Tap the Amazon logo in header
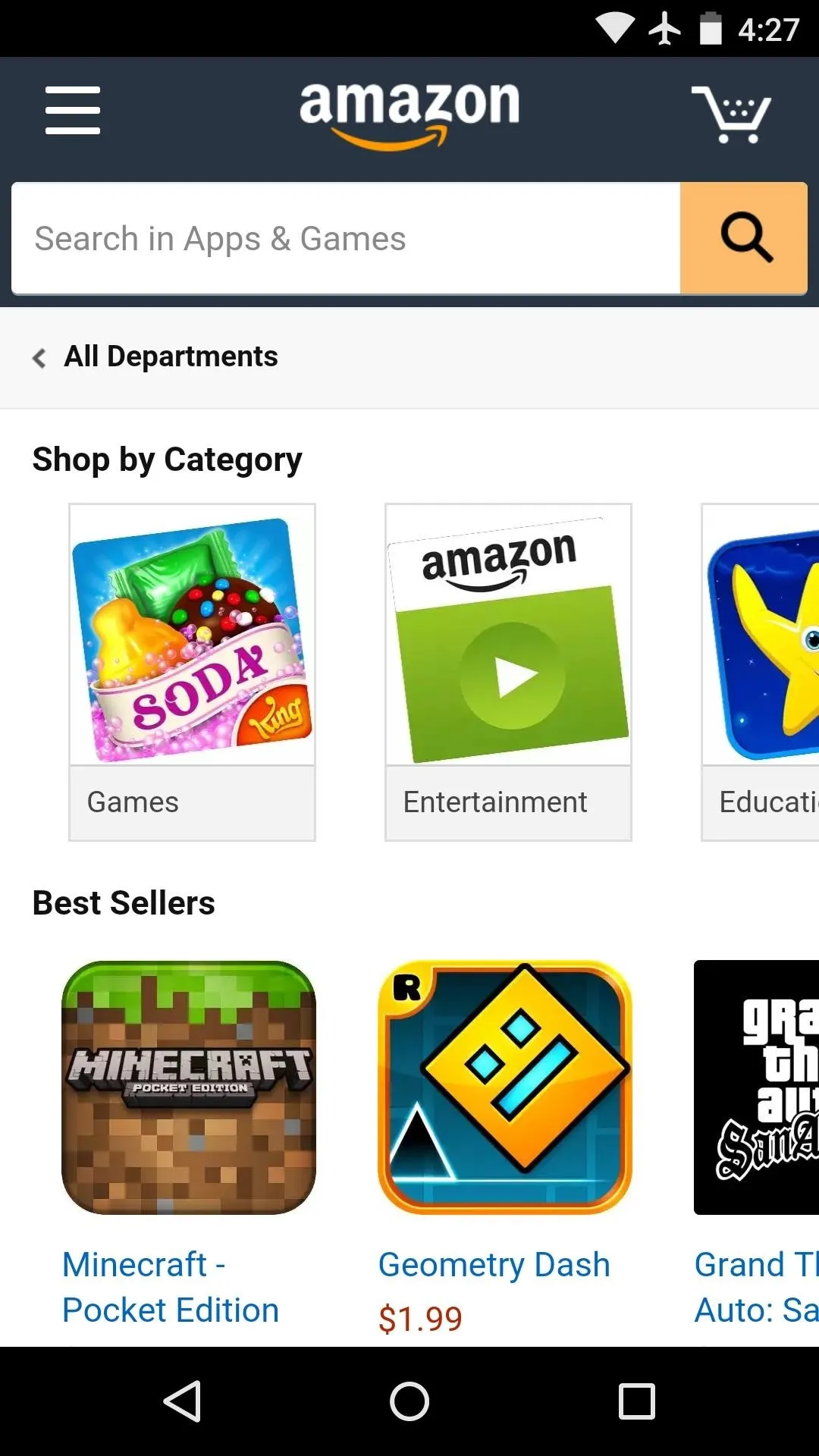The height and width of the screenshot is (1456, 819). tap(409, 114)
